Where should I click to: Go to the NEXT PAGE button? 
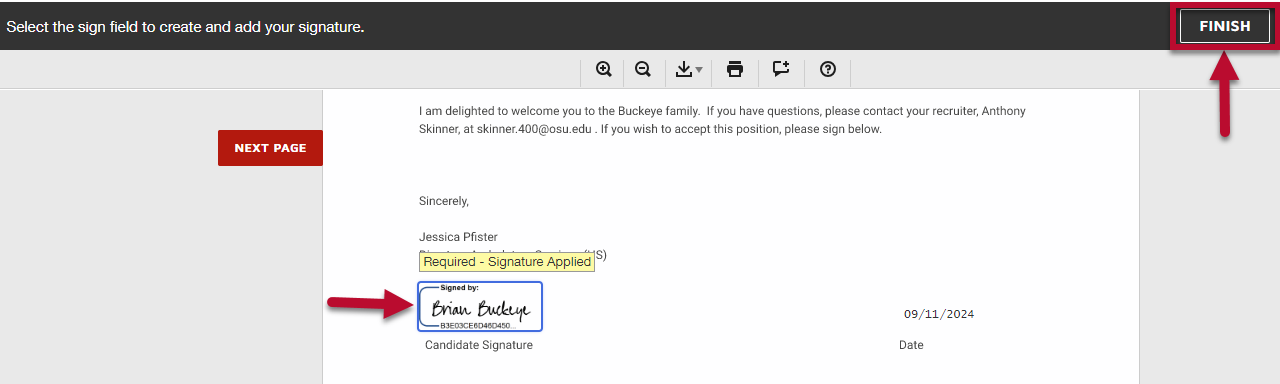[x=270, y=148]
